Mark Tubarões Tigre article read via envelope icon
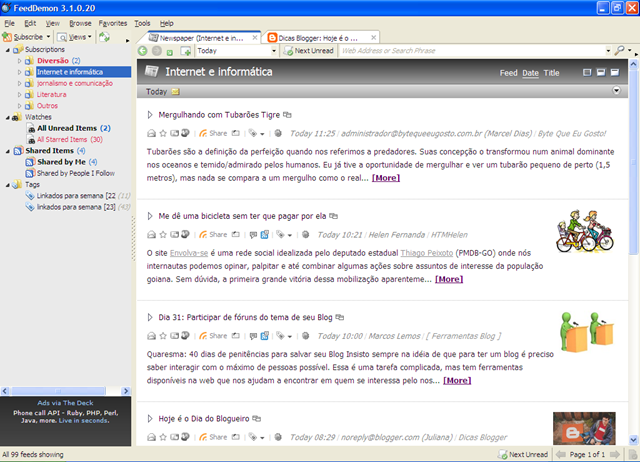 tap(151, 133)
